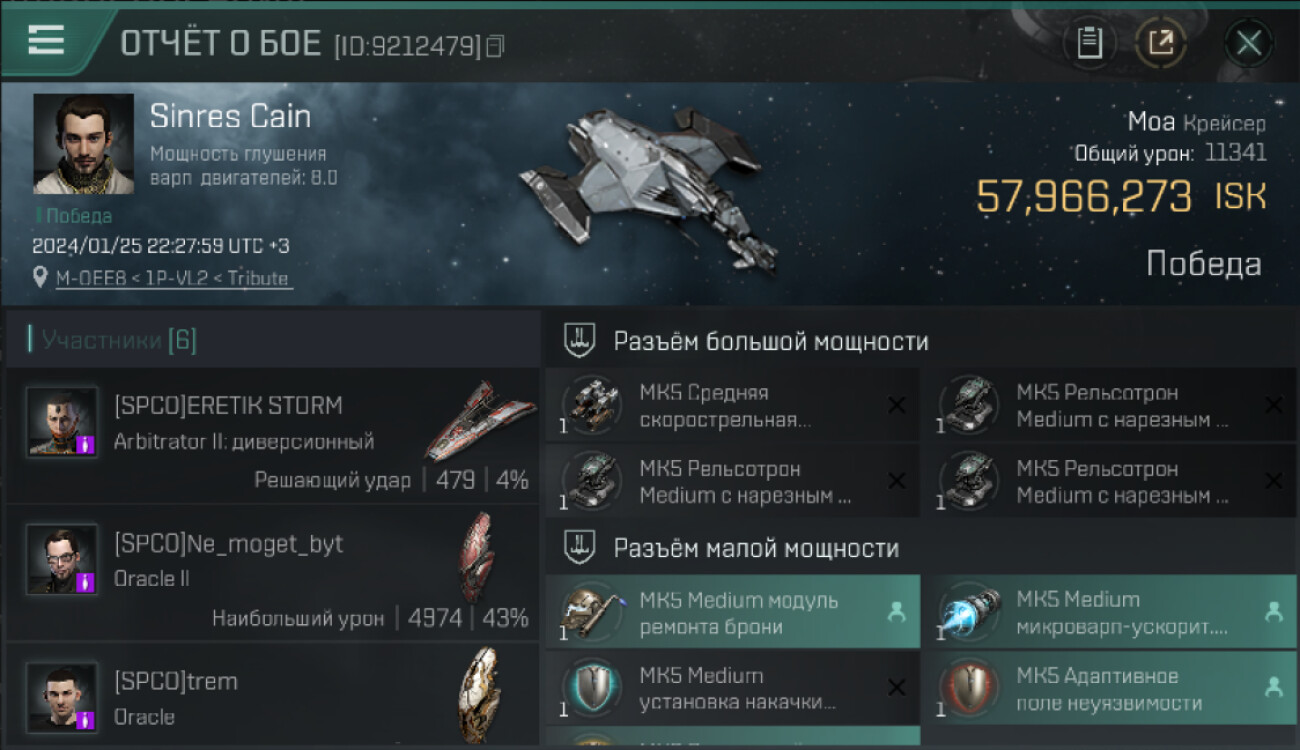Select MK5 Medium микроварп-ускоритель module

click(x=1111, y=613)
